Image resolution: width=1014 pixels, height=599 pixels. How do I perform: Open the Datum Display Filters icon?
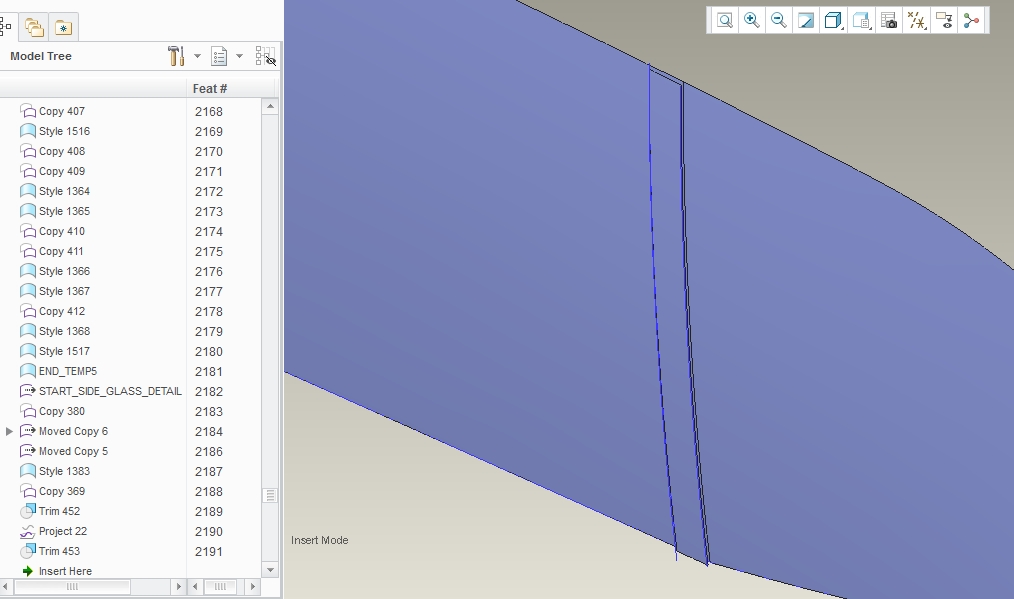916,21
